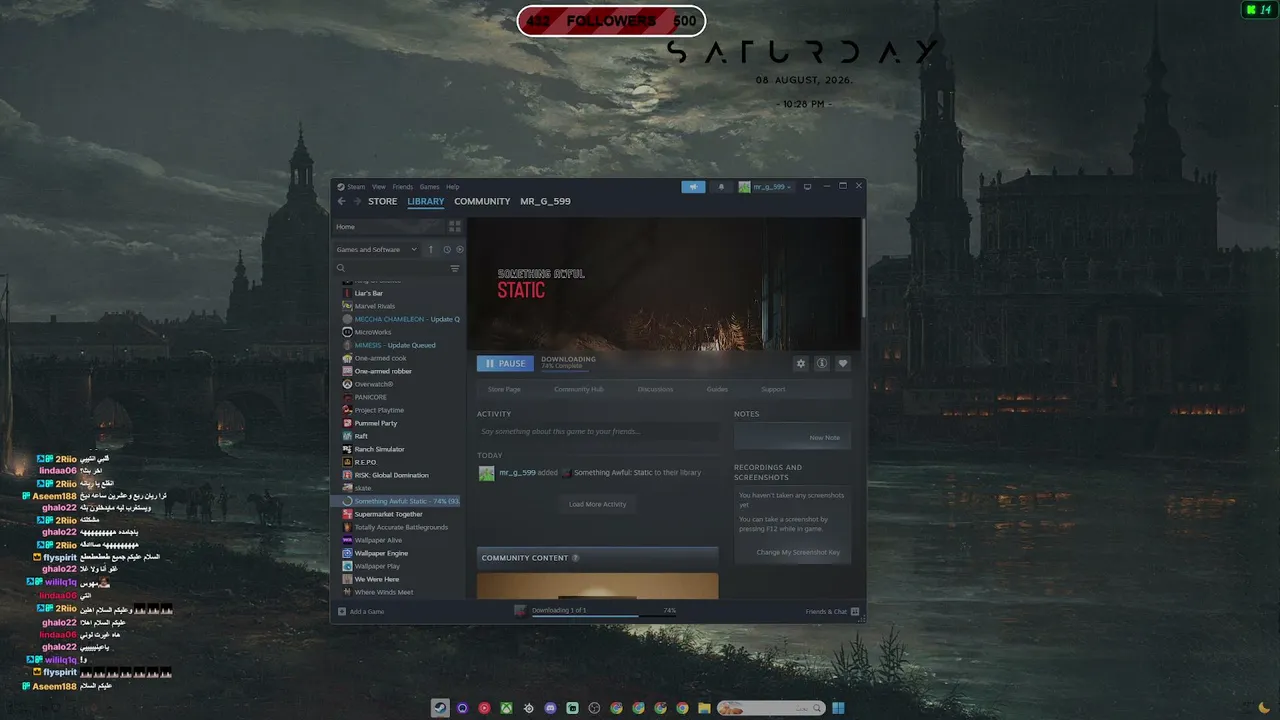
Task: Click the Marvel Rivals game icon
Action: click(x=347, y=306)
